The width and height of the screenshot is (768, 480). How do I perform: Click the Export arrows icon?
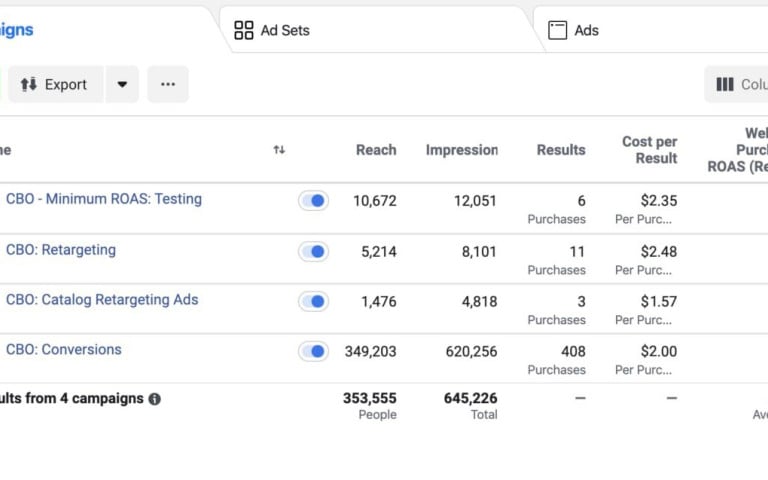pyautogui.click(x=28, y=85)
